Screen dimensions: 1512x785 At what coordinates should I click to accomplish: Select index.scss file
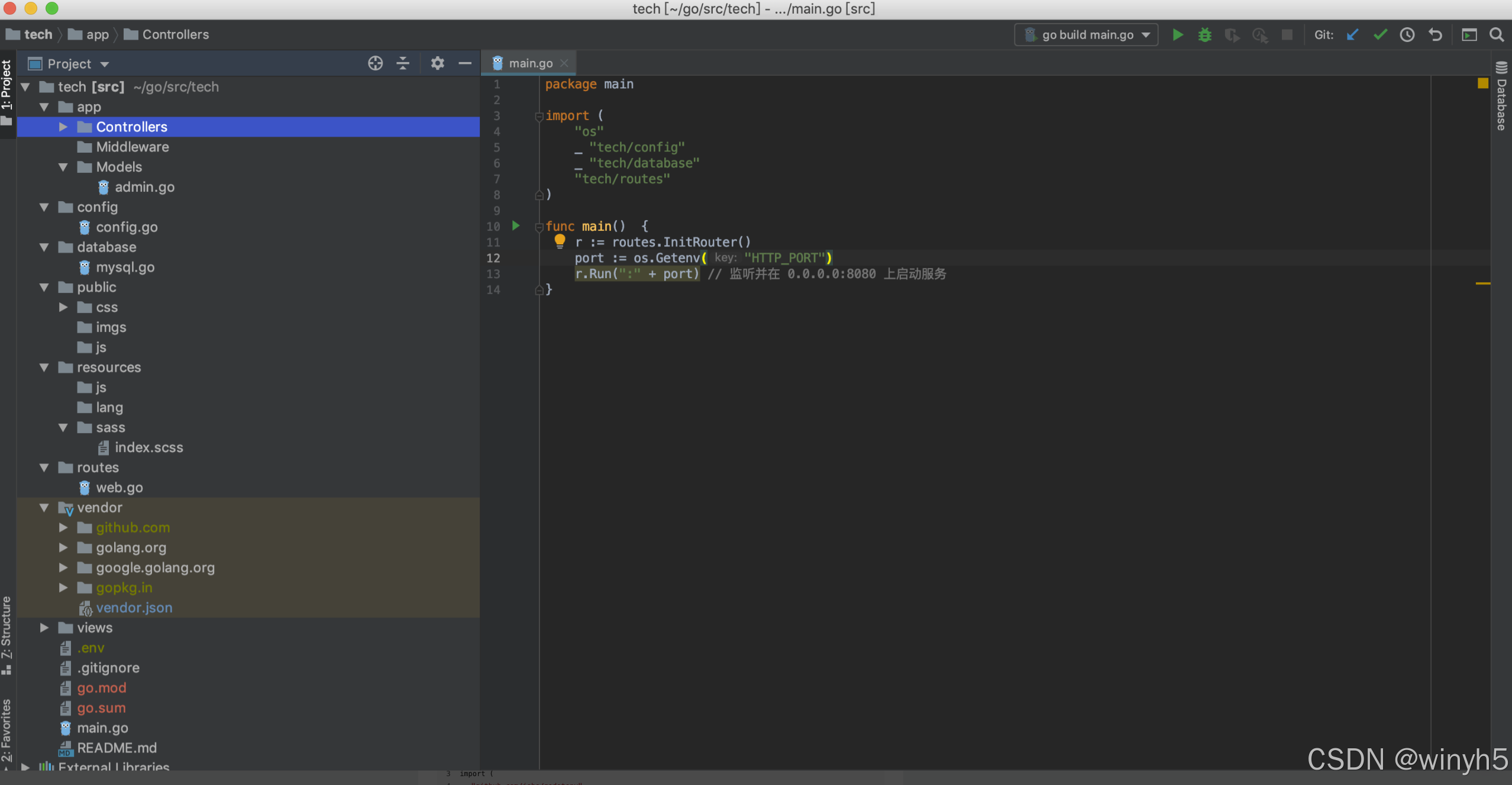[x=148, y=447]
